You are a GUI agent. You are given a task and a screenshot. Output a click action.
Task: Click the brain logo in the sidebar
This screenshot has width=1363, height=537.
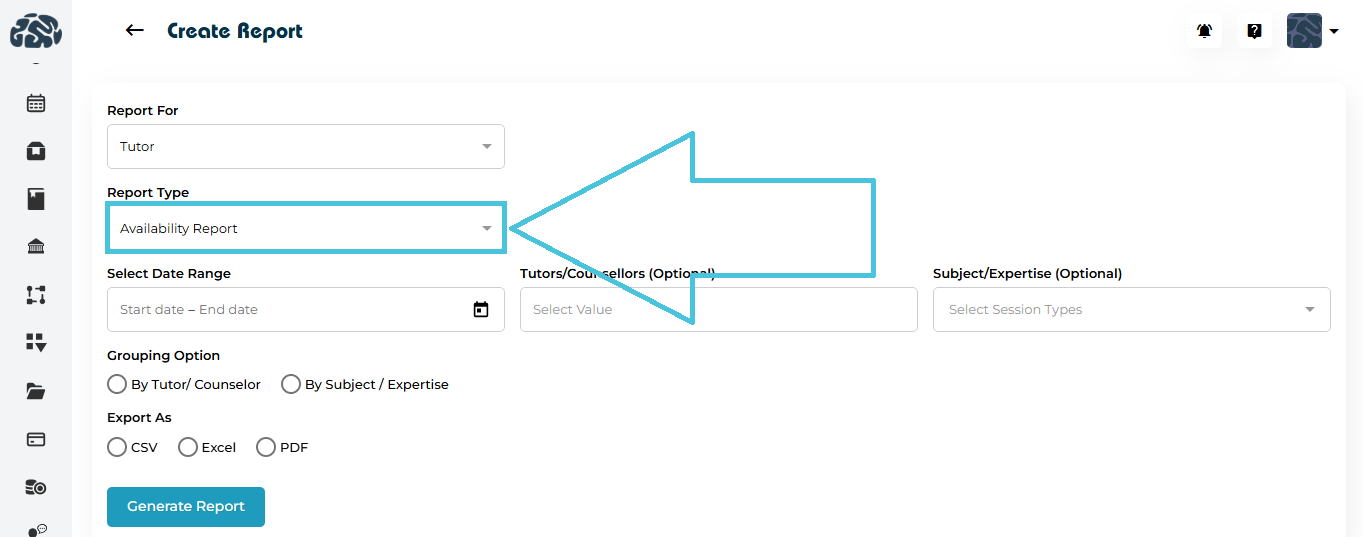[x=36, y=31]
